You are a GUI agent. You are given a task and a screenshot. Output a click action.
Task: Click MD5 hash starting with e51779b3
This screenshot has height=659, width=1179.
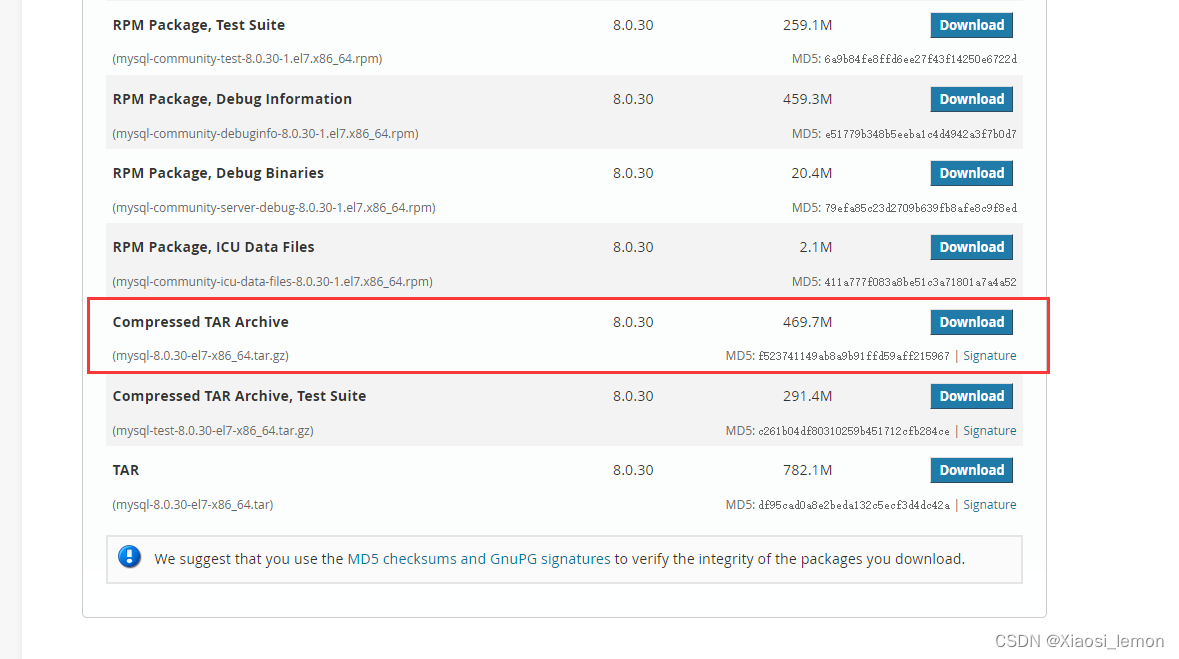click(920, 134)
